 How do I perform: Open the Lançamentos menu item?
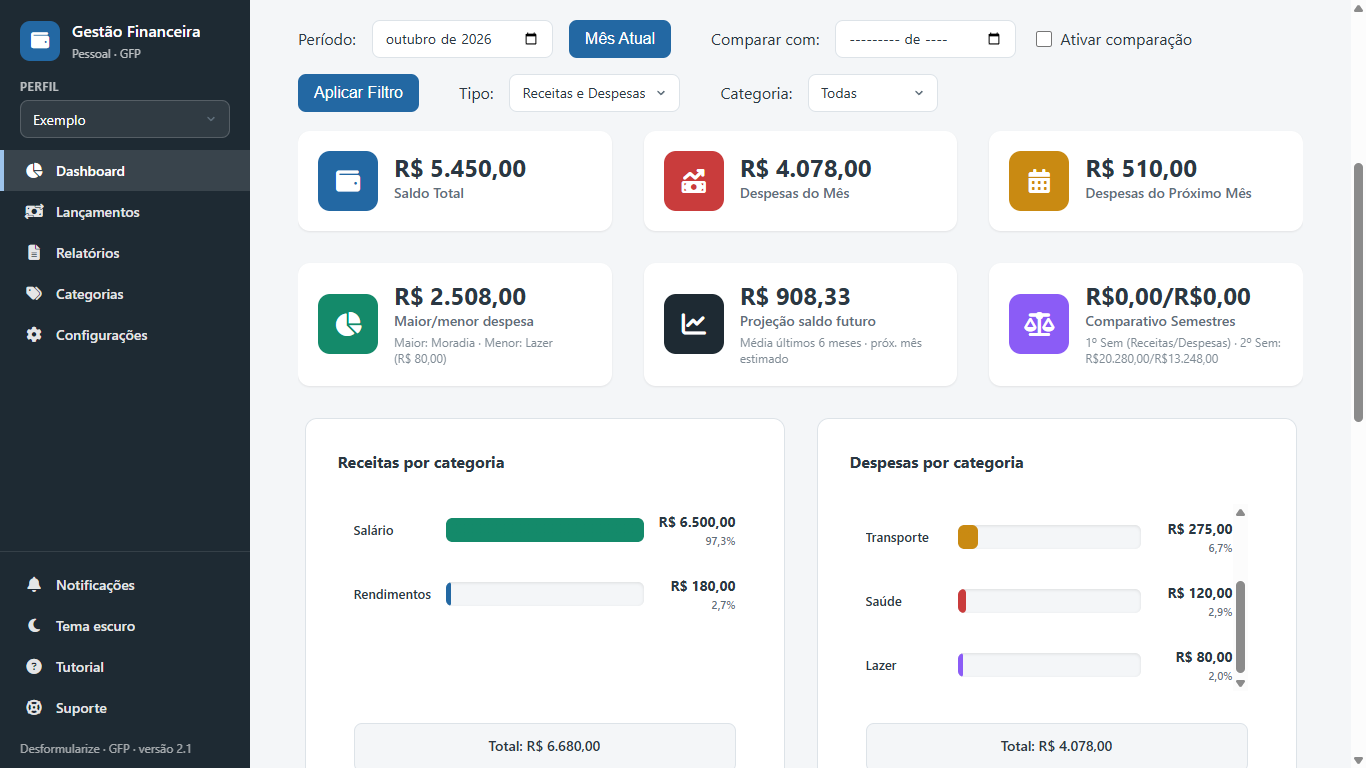(125, 212)
